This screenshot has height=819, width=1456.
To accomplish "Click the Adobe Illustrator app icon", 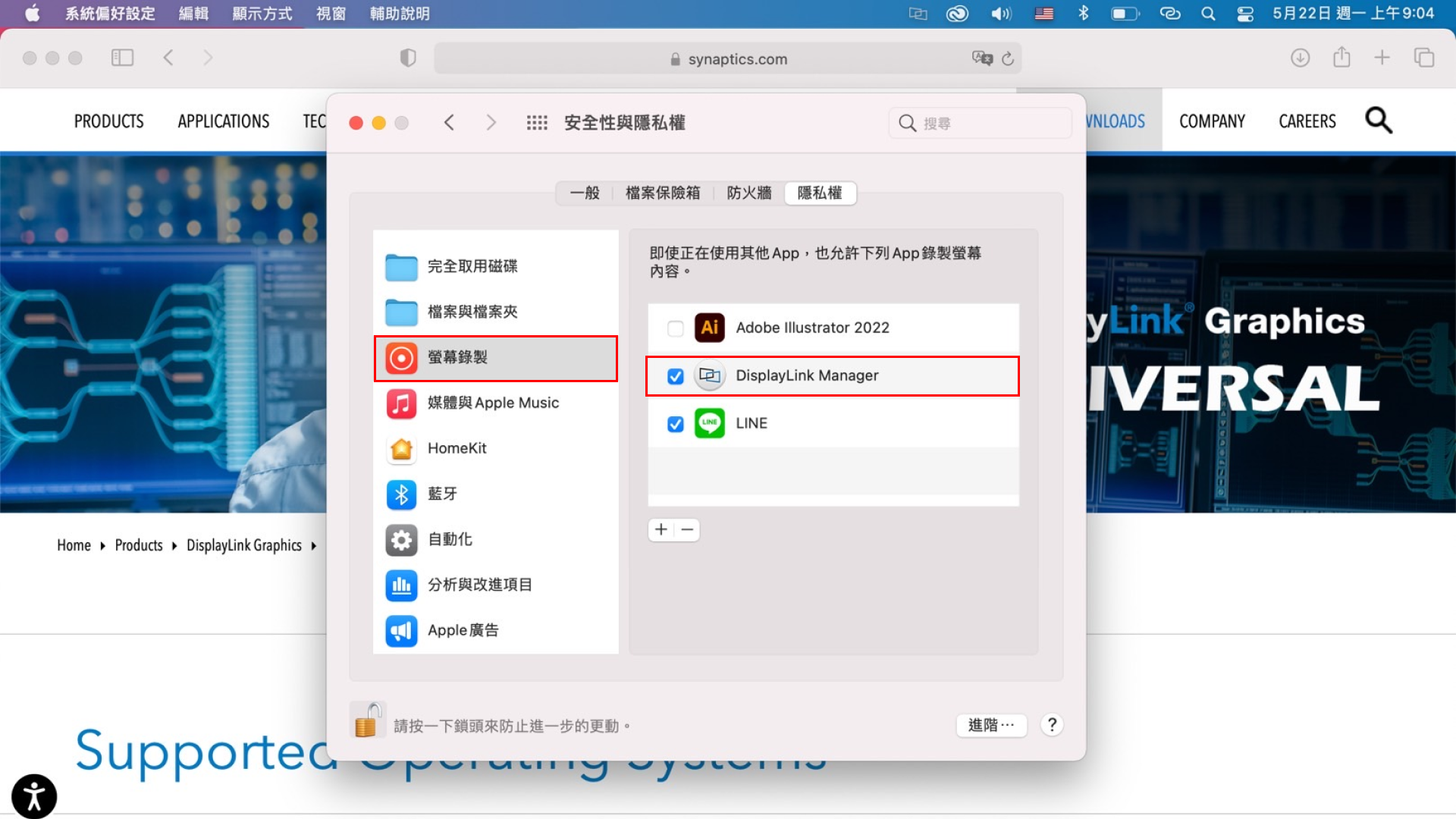I will tap(710, 328).
